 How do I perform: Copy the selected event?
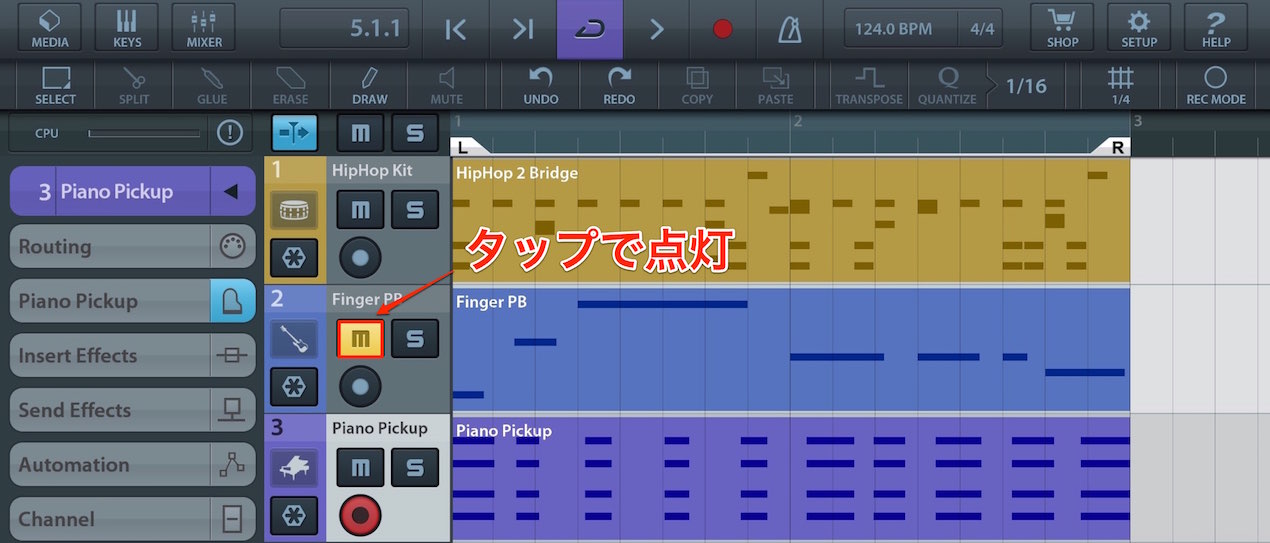697,85
